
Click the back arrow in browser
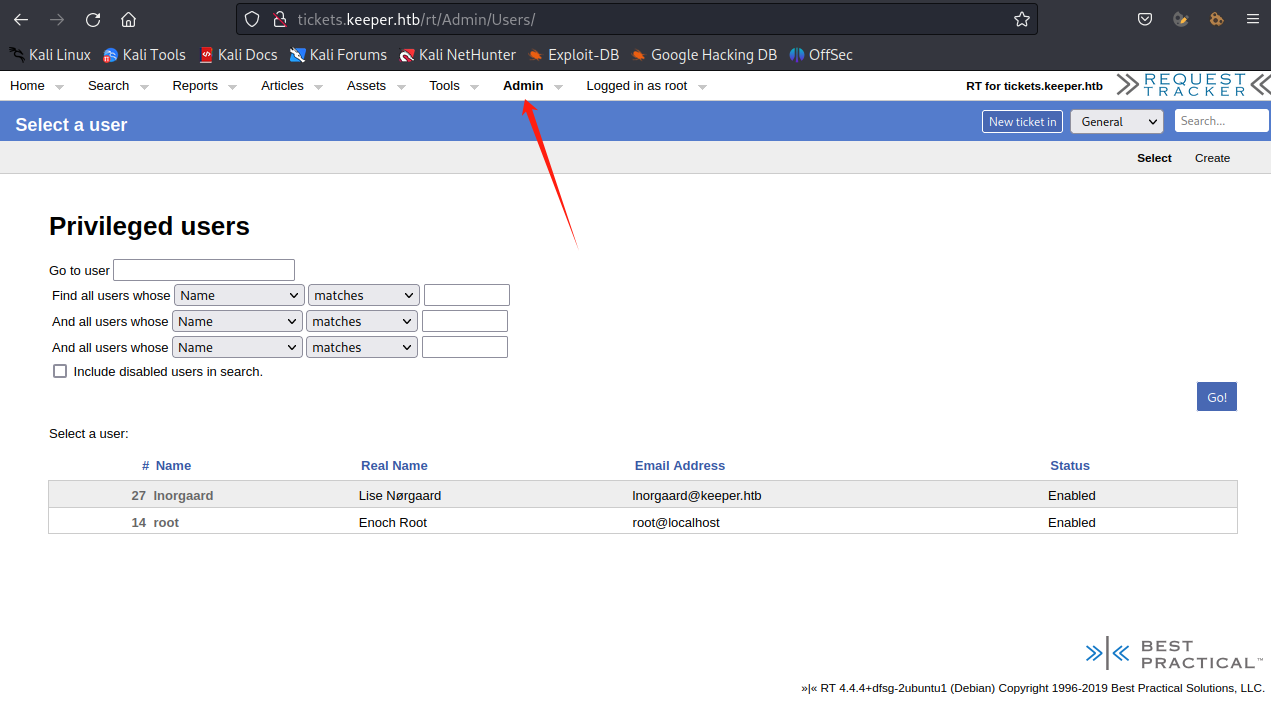(21, 19)
